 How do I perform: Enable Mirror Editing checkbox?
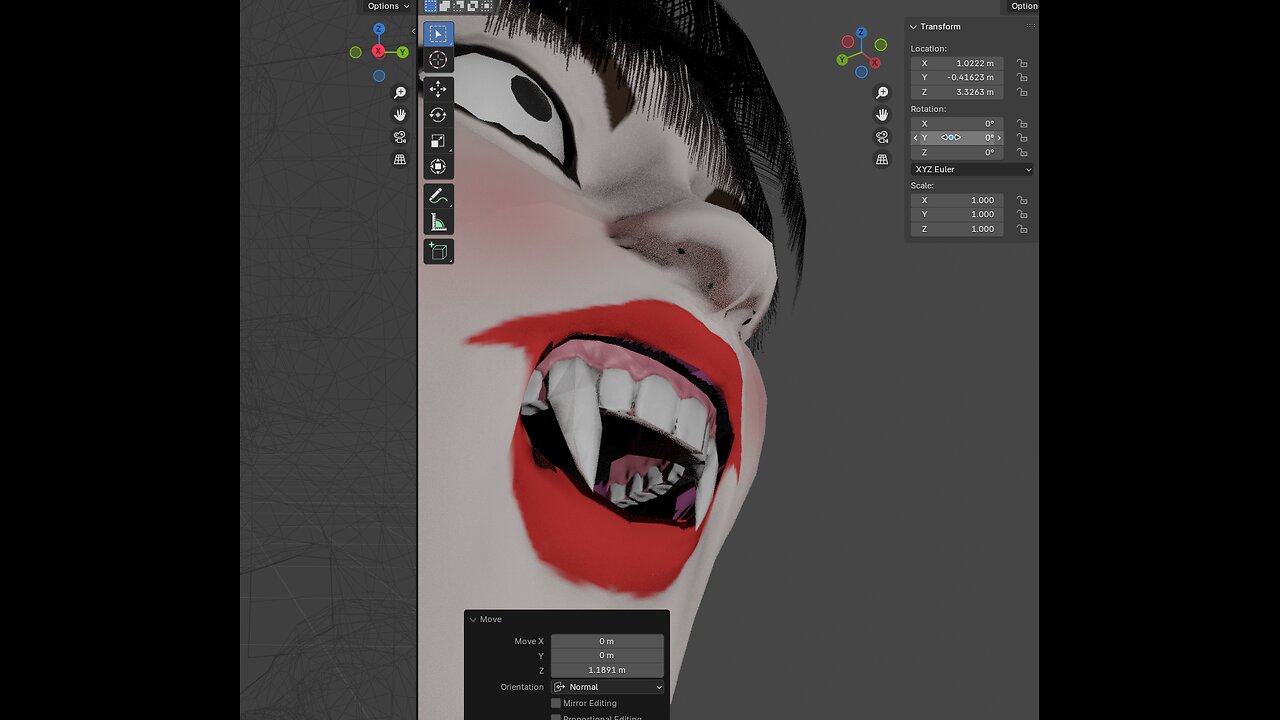coord(556,703)
